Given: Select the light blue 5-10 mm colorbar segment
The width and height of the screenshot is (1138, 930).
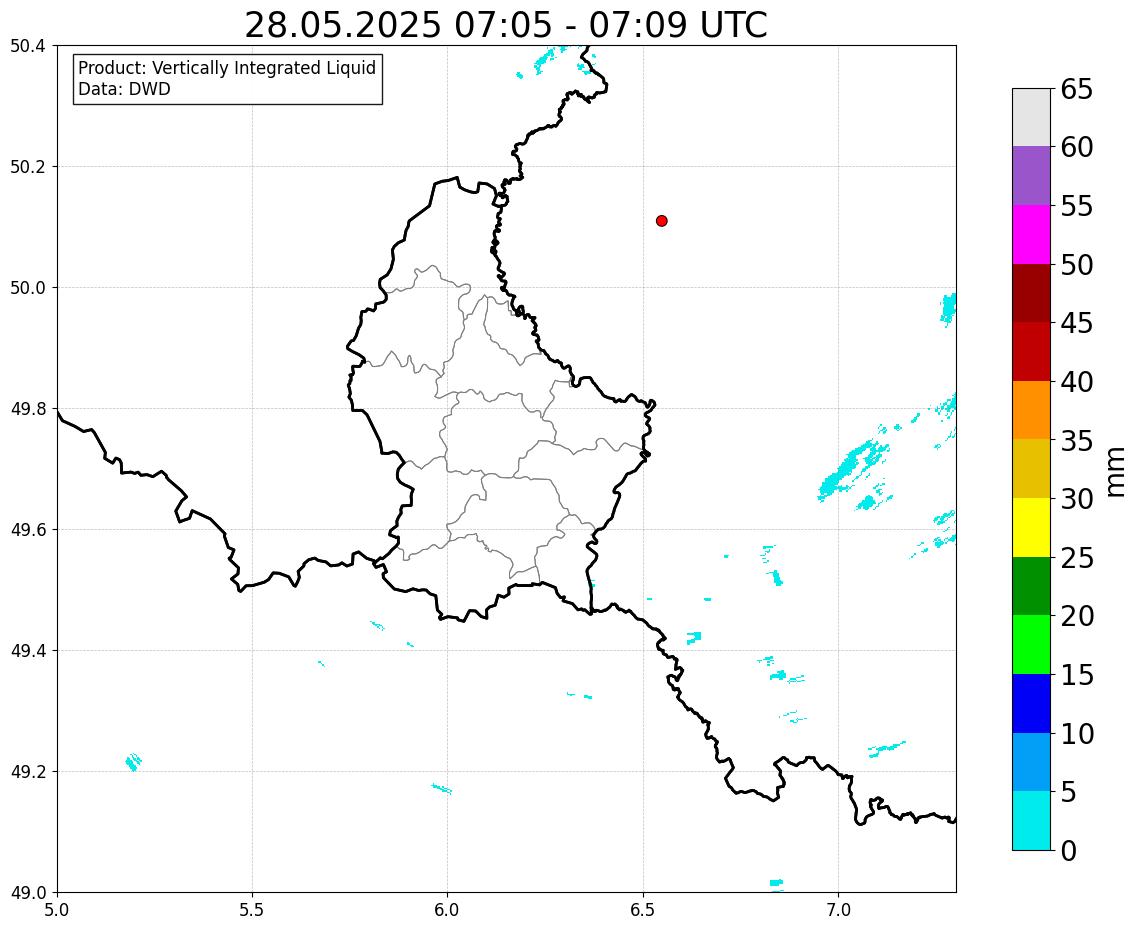Looking at the screenshot, I should [x=1031, y=762].
